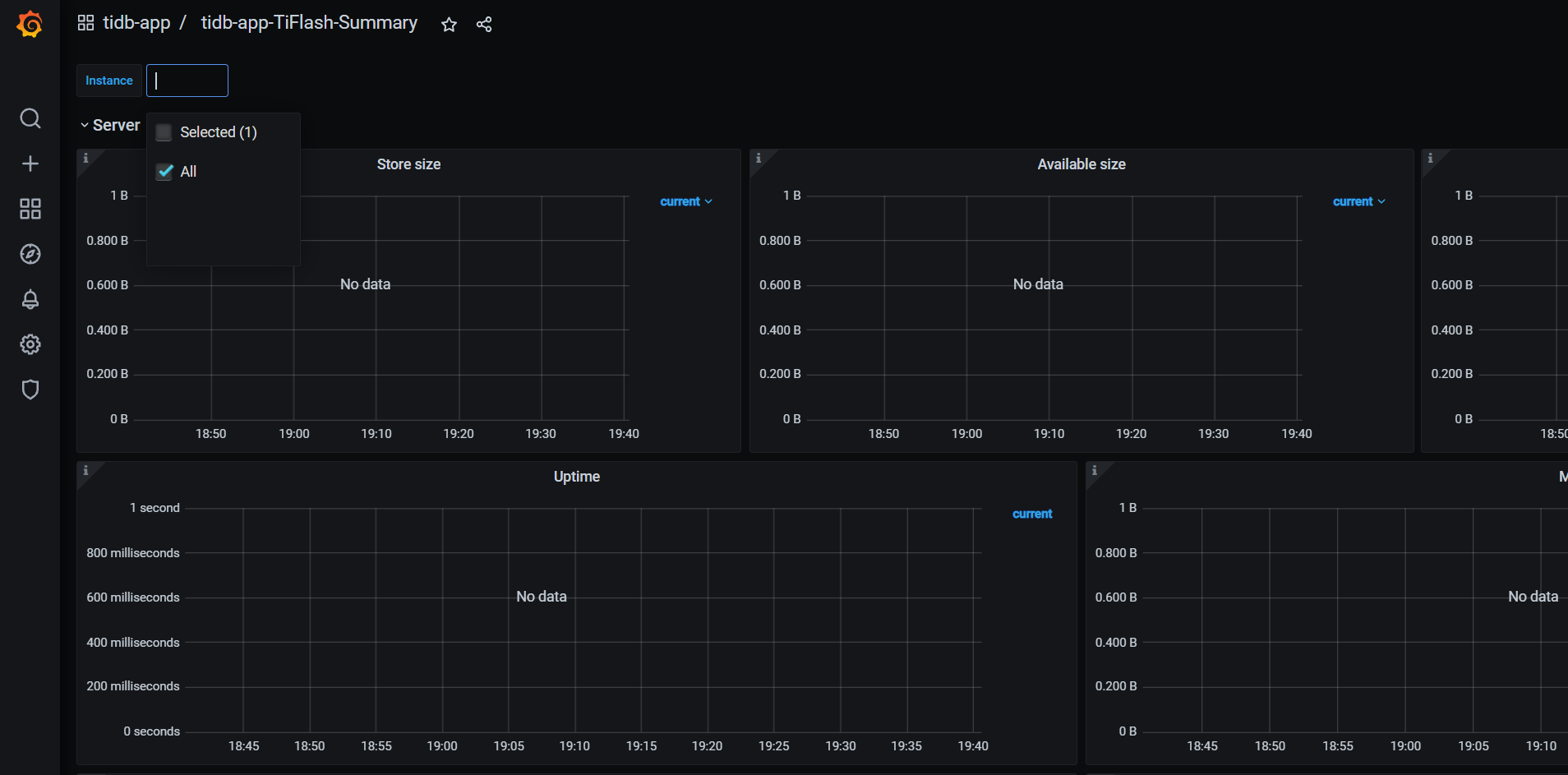Image resolution: width=1568 pixels, height=775 pixels.
Task: Mark dashboard as favorite with star
Action: [x=449, y=25]
